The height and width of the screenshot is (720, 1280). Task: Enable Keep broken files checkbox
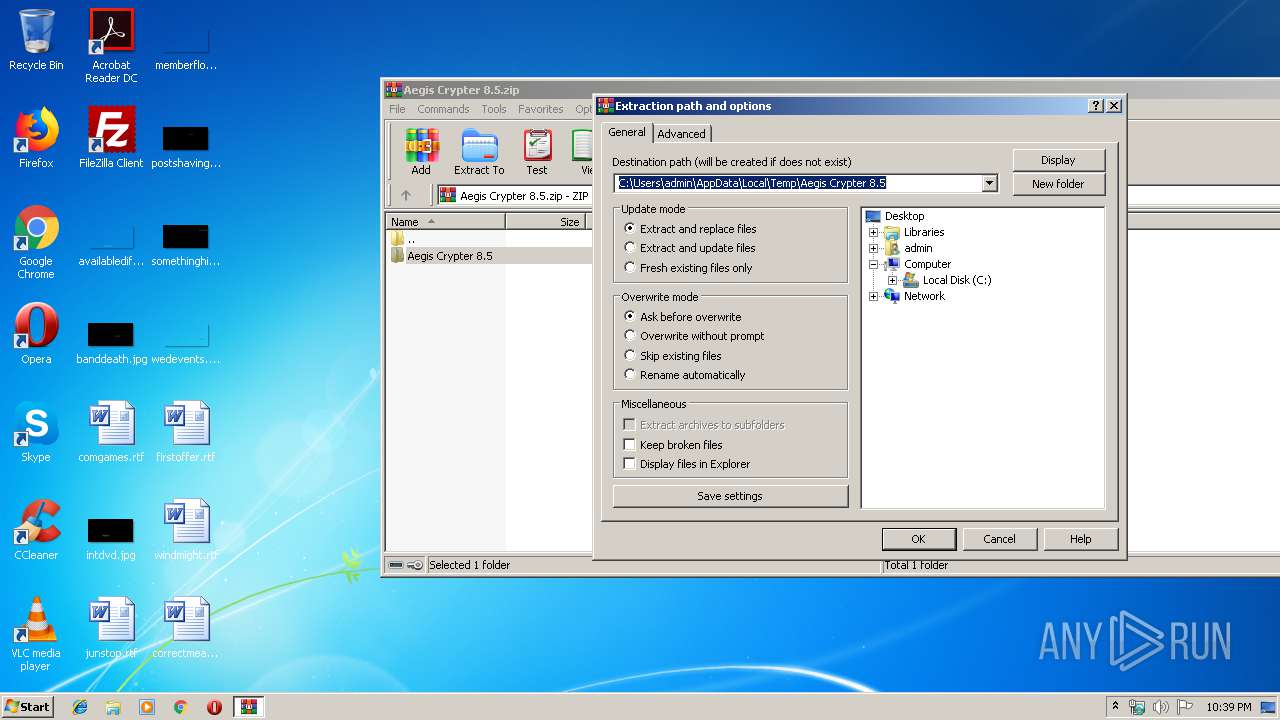point(629,445)
